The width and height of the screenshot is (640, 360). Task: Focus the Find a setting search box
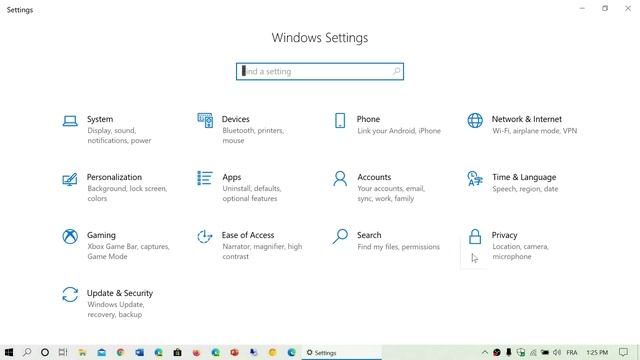320,71
